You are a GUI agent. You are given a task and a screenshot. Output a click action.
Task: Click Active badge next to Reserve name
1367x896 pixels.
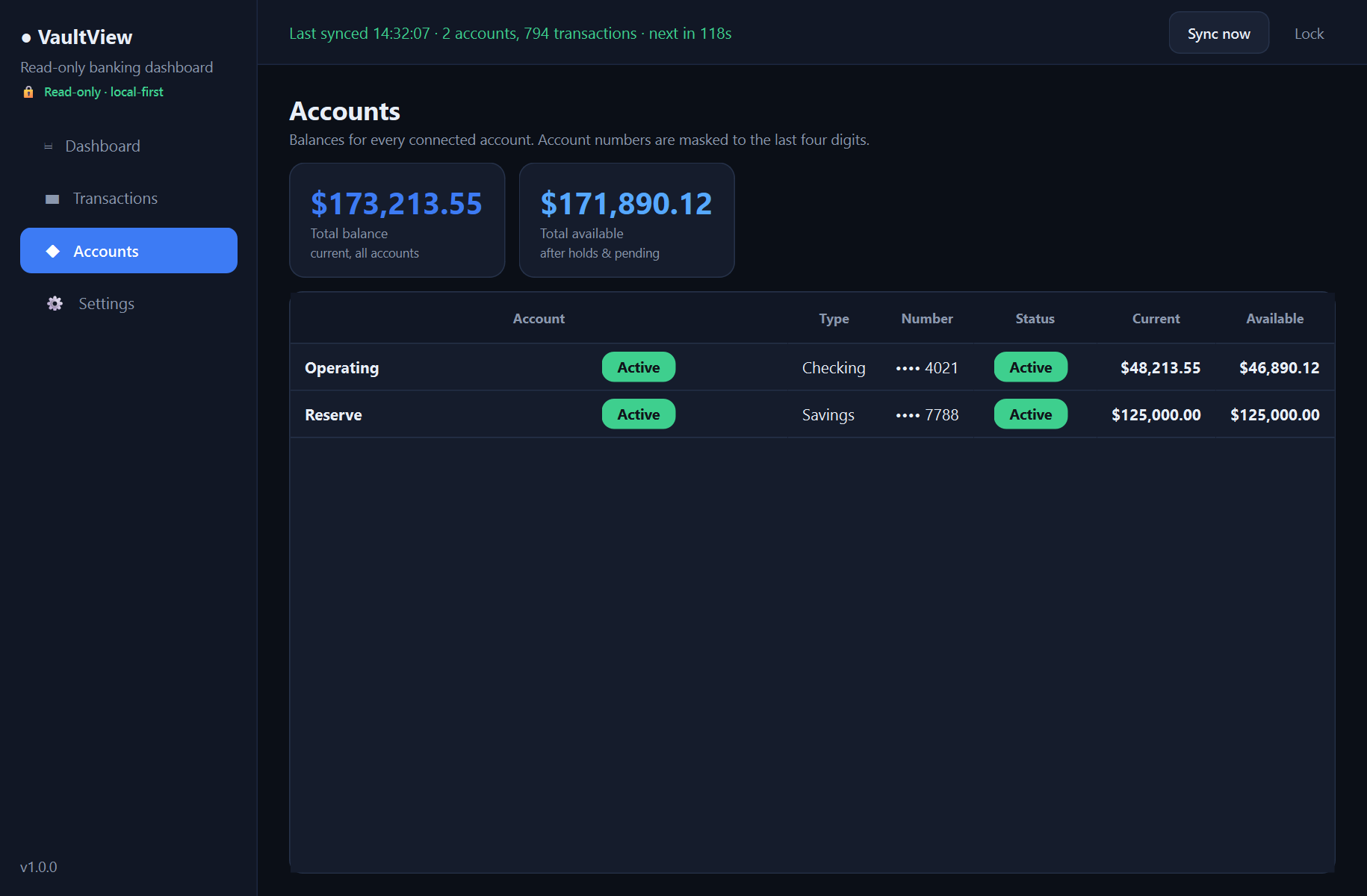click(x=639, y=414)
